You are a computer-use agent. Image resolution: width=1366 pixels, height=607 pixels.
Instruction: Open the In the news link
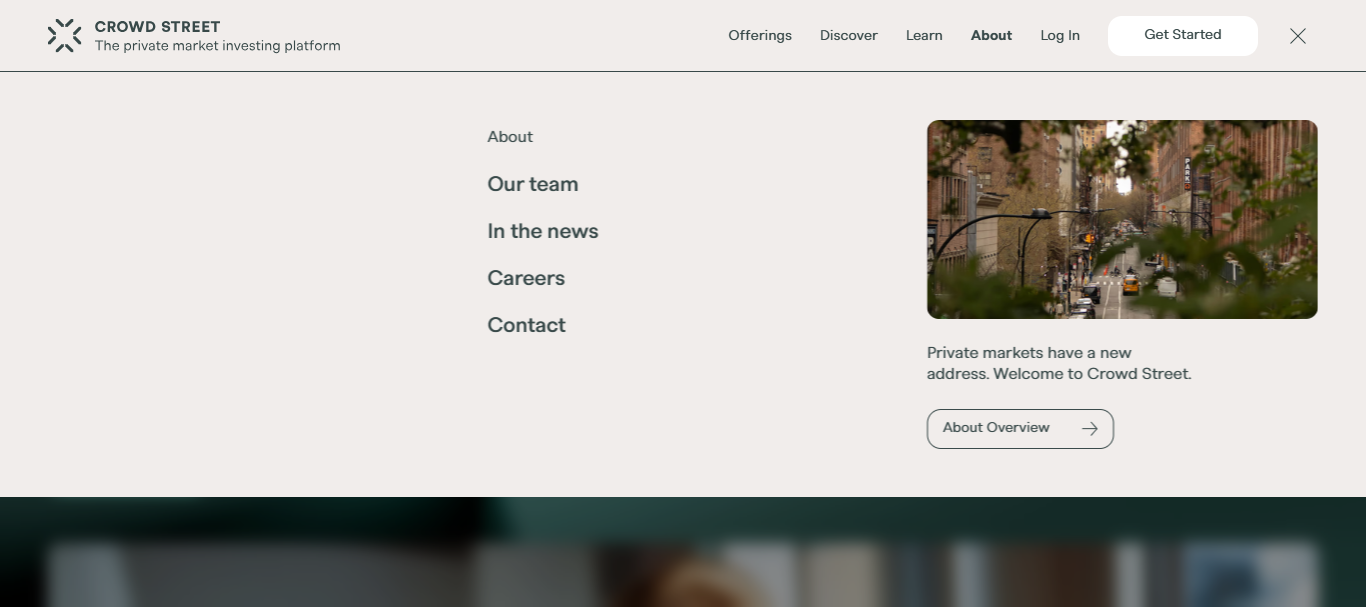click(543, 231)
